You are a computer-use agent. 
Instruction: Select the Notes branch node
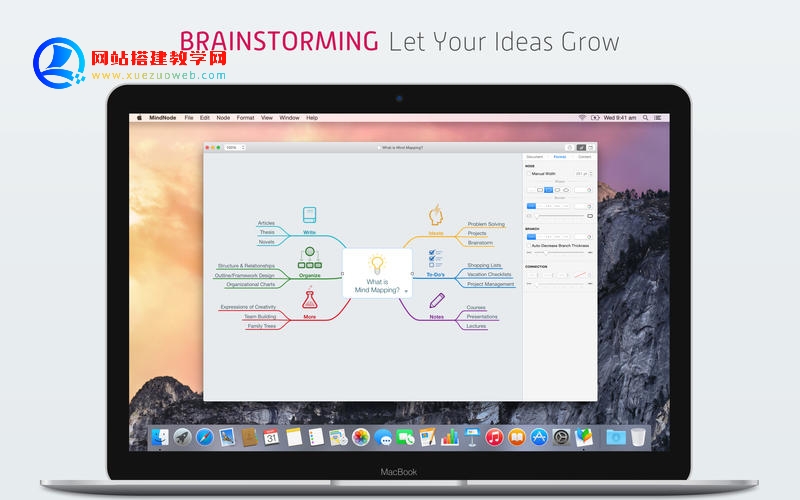click(436, 317)
